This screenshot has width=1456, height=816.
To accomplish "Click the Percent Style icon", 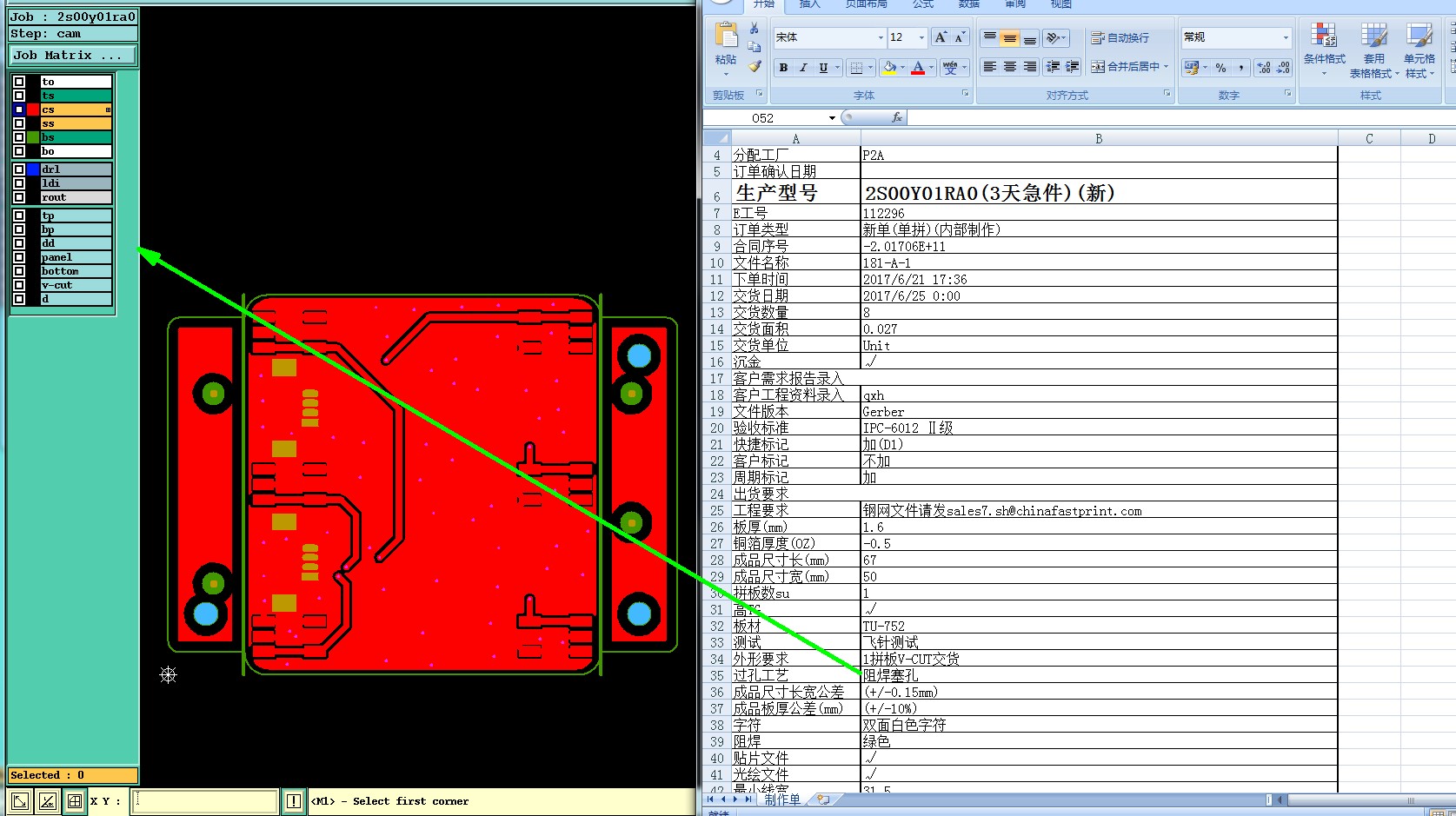I will tap(1221, 67).
